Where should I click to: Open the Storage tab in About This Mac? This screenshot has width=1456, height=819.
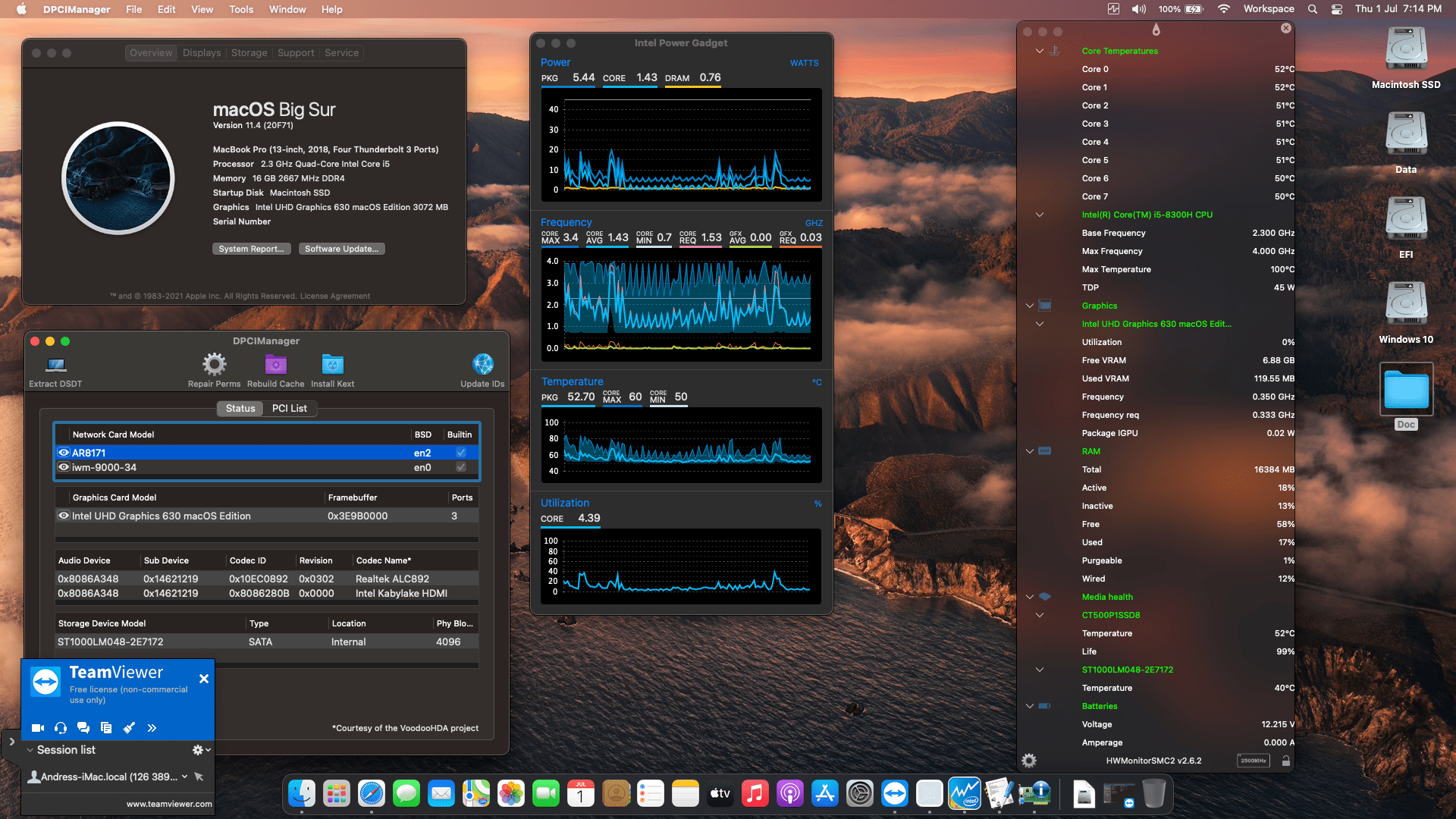tap(249, 53)
